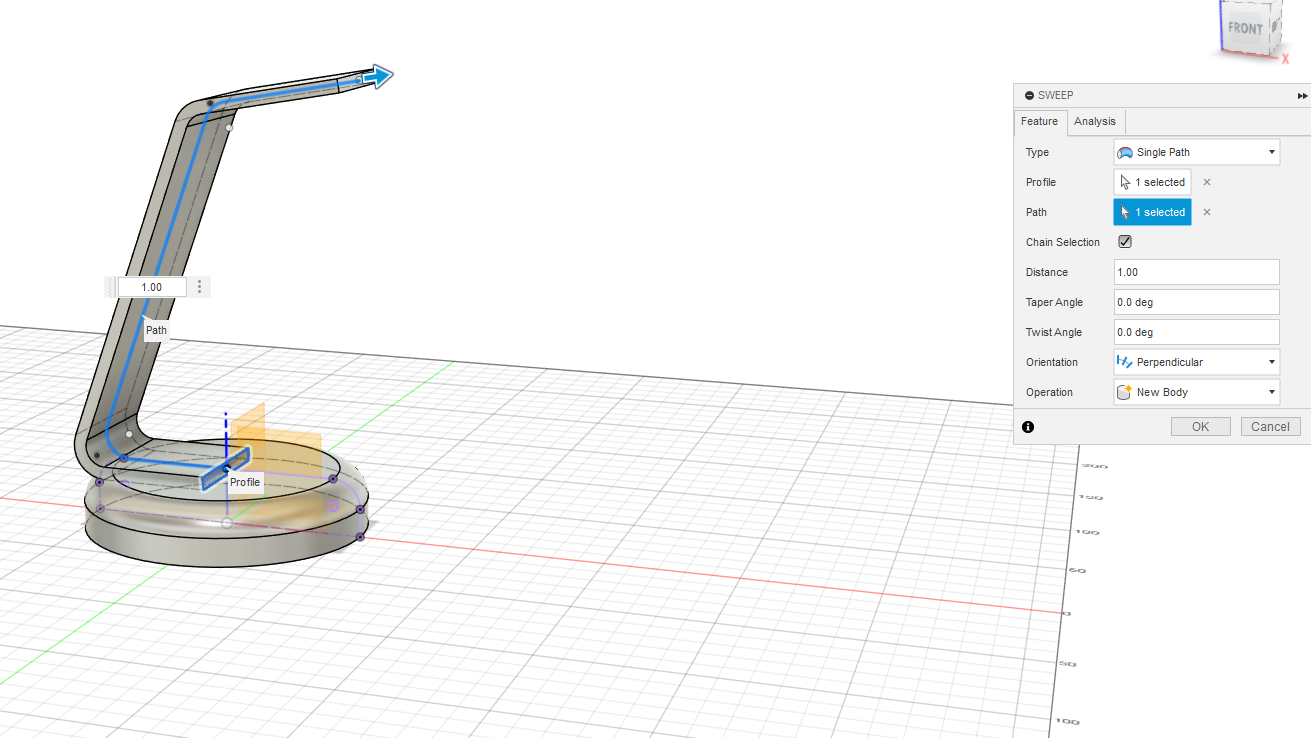Screen dimensions: 1311x738
Task: Collapse the SWEEP dialog using minus icon
Action: click(x=1029, y=95)
